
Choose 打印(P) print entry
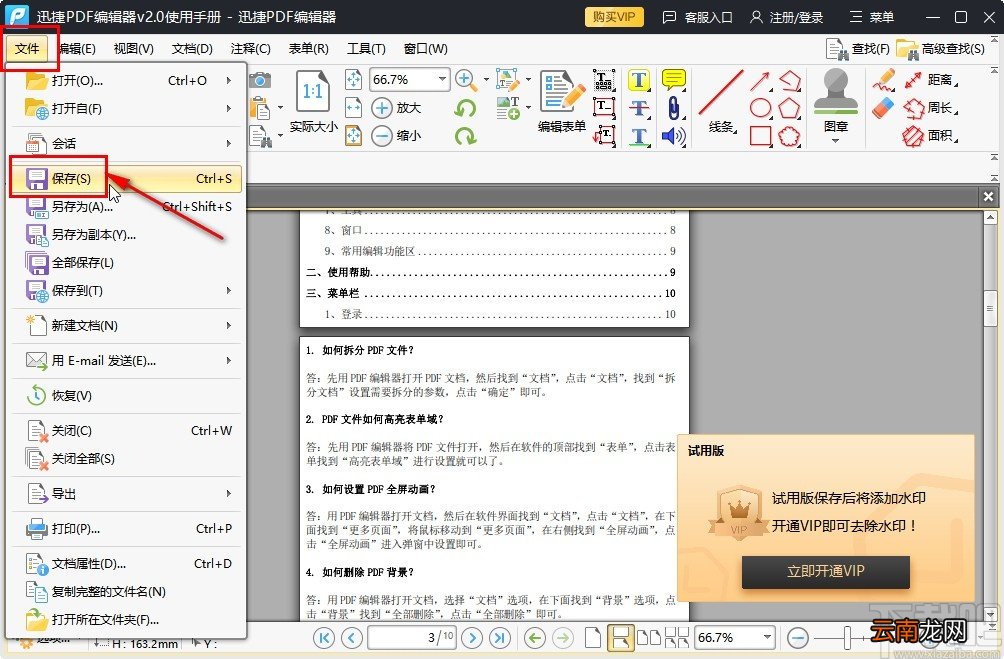(x=126, y=528)
